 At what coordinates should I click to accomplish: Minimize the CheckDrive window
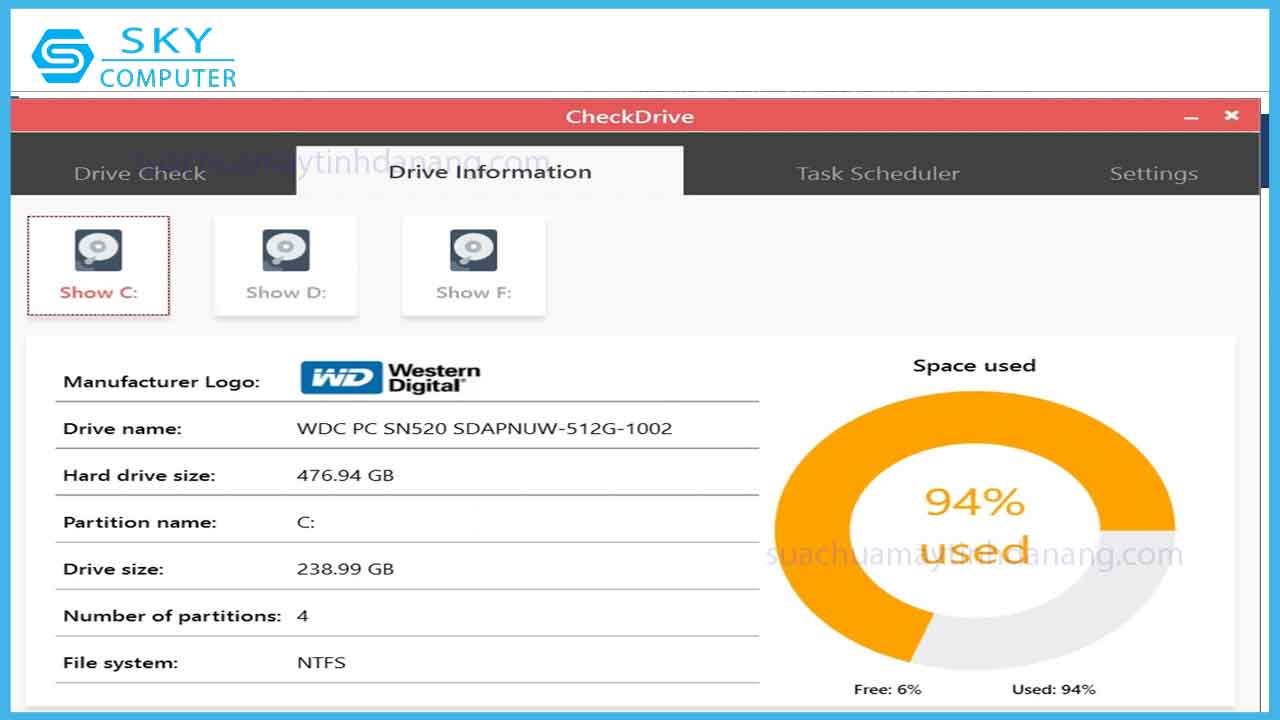click(x=1191, y=117)
